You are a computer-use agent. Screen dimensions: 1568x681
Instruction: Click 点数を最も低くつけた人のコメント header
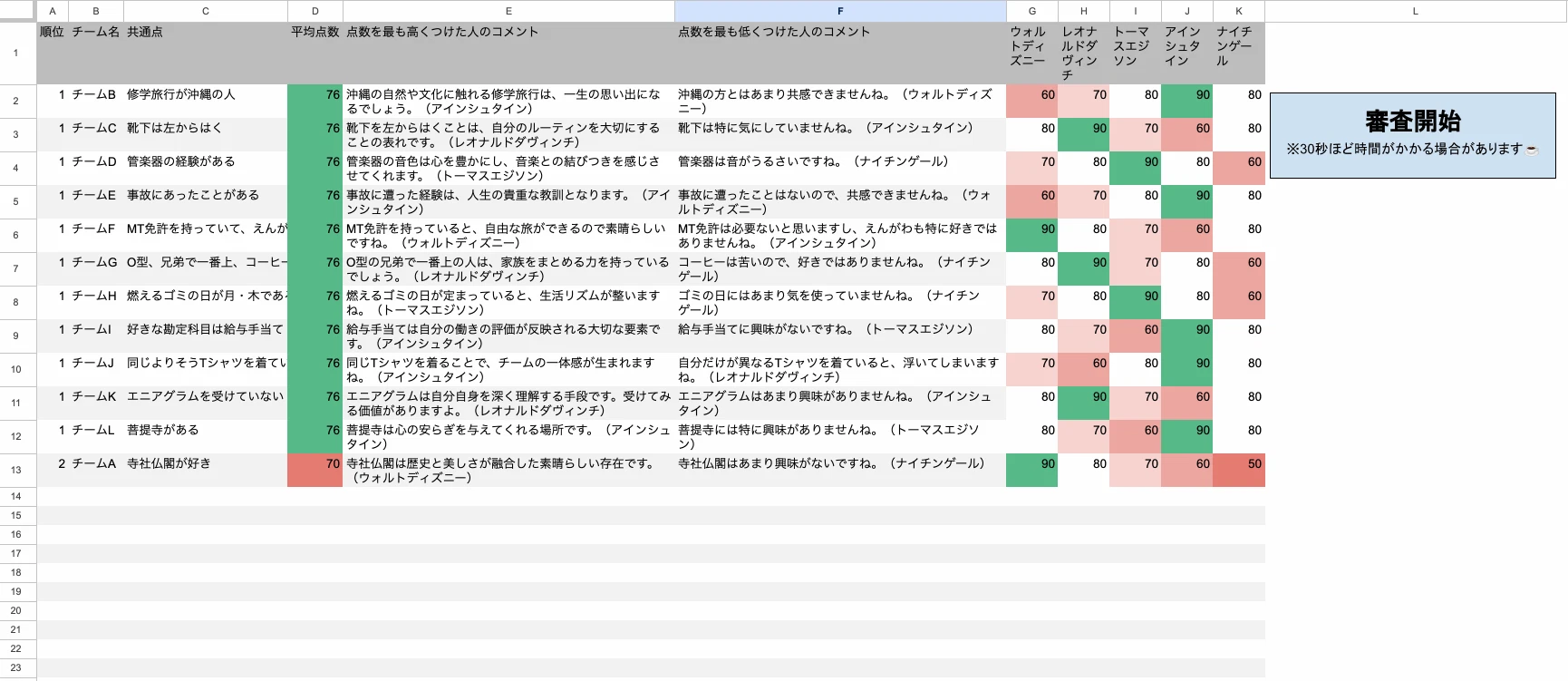[x=840, y=54]
